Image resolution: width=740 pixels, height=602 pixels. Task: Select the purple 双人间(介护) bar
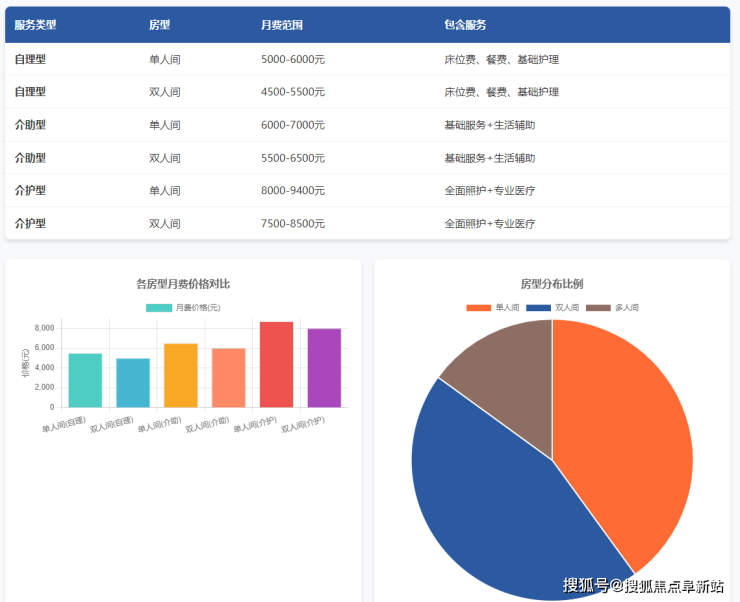click(324, 368)
